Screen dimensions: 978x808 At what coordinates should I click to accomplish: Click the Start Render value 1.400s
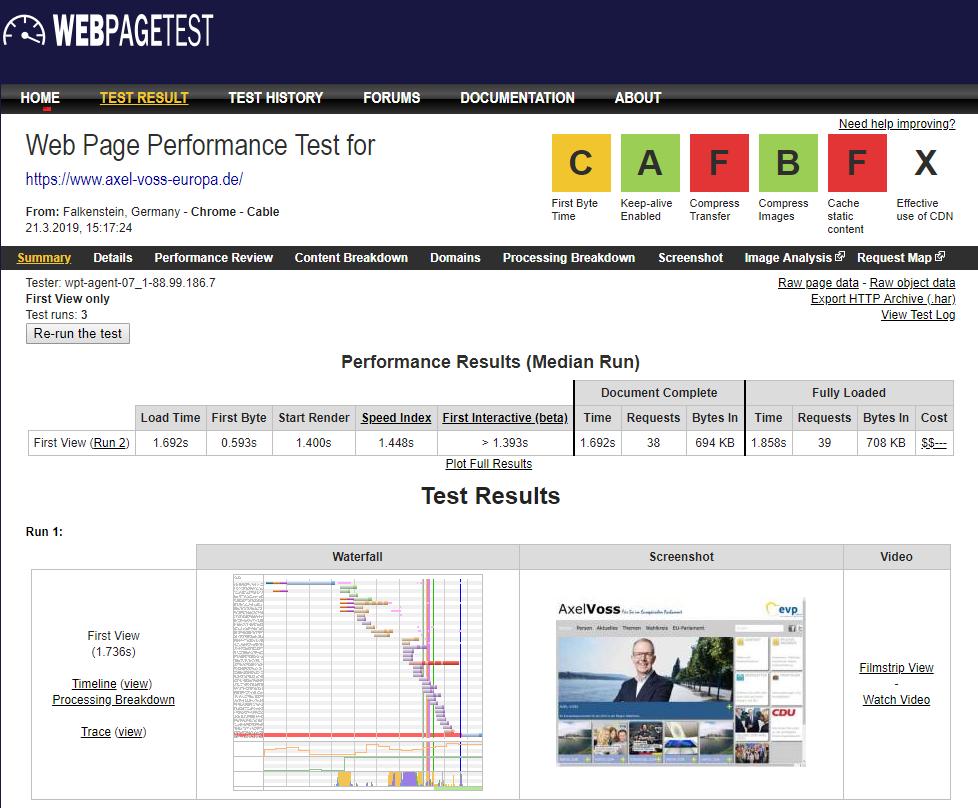point(314,442)
